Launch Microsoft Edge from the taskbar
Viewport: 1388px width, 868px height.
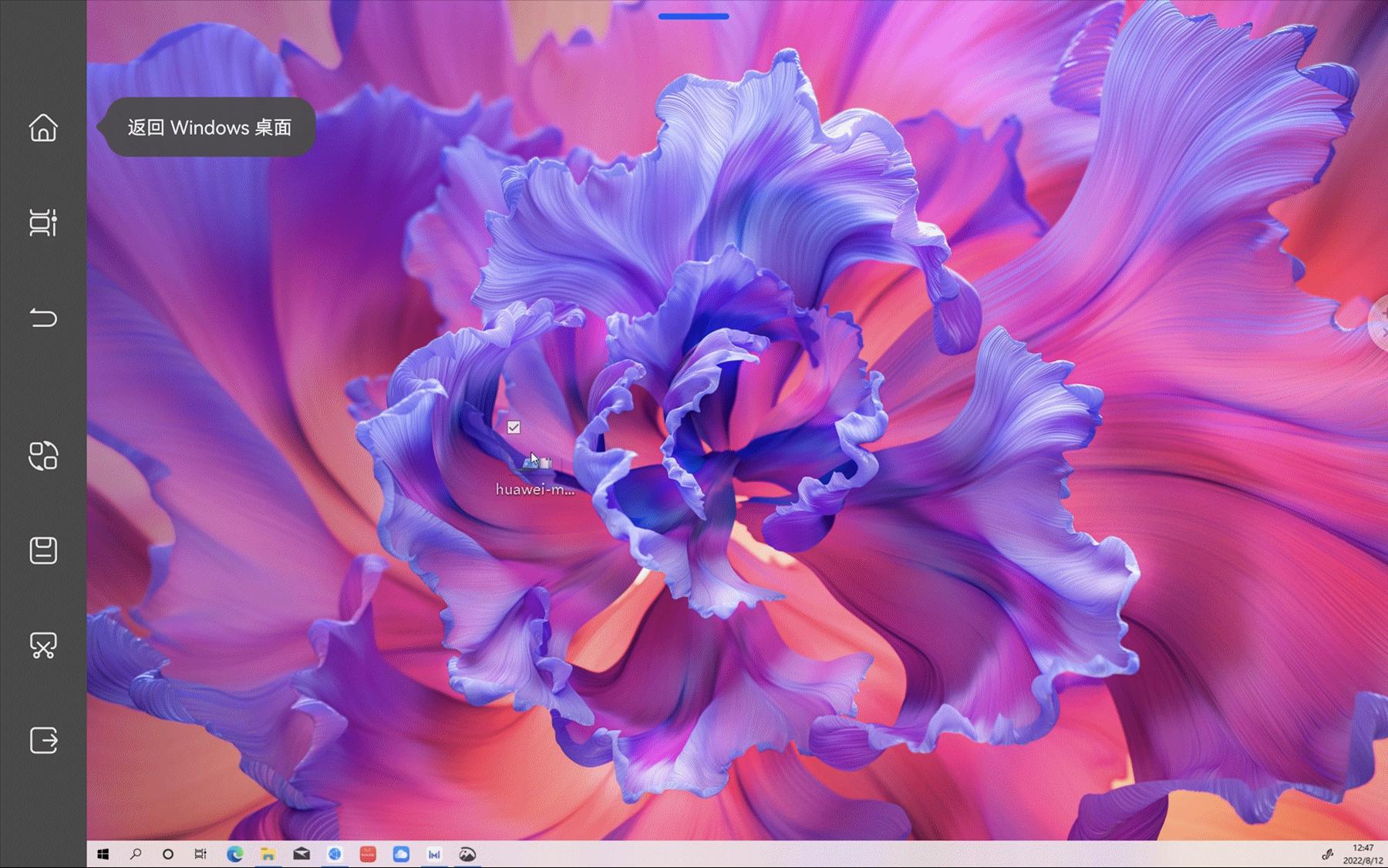pos(234,854)
